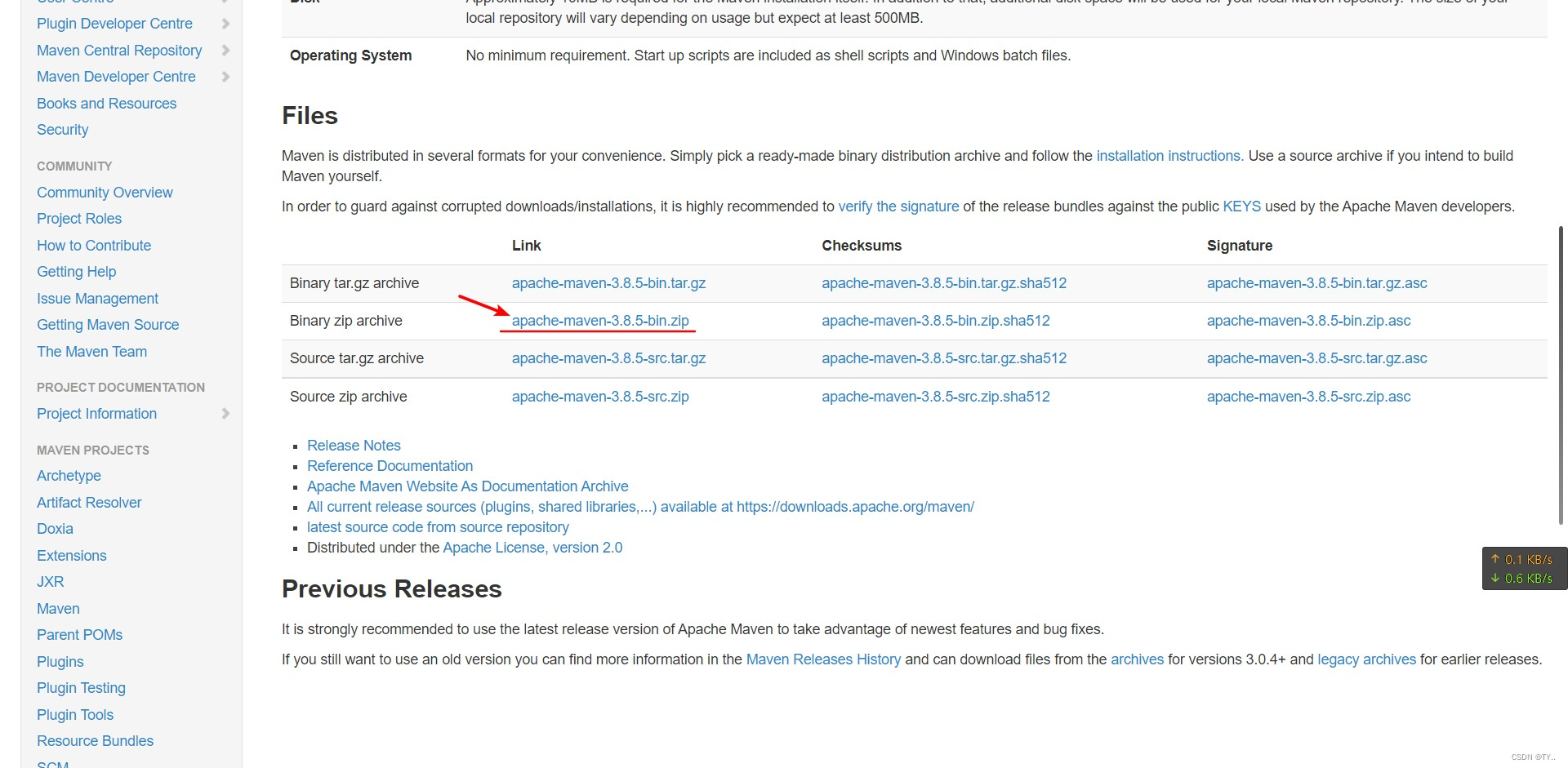The width and height of the screenshot is (1568, 768).
Task: Open Community Overview page
Action: point(105,193)
